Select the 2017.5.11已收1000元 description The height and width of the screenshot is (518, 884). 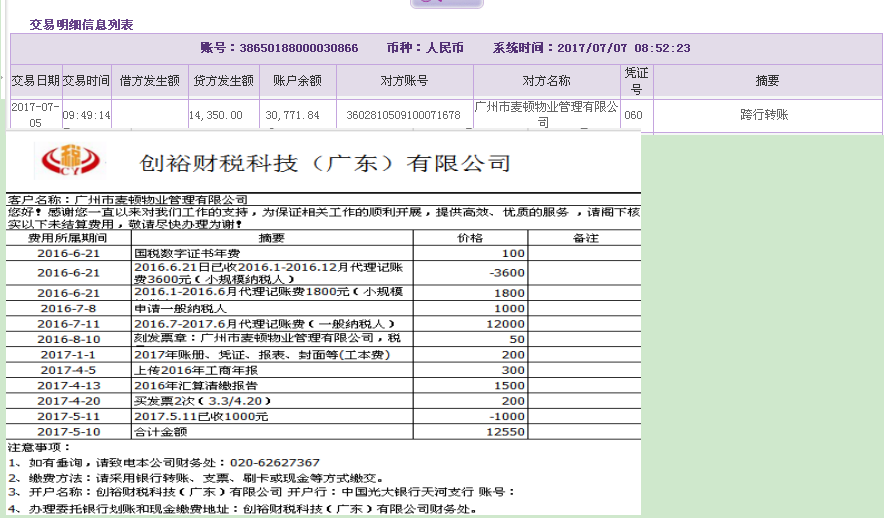tap(201, 417)
